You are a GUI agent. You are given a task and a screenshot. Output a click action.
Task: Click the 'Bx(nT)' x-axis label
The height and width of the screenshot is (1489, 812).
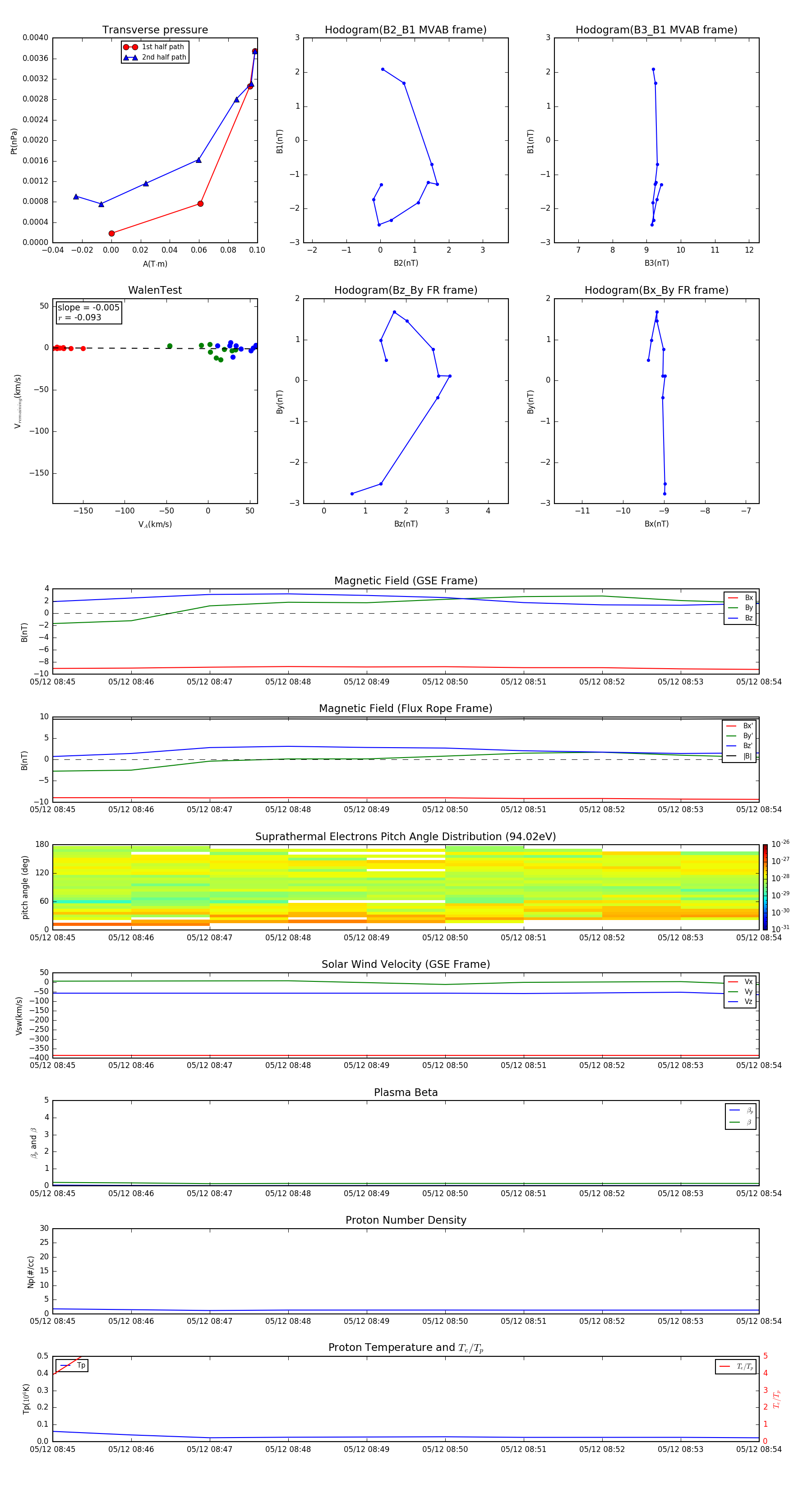[656, 524]
